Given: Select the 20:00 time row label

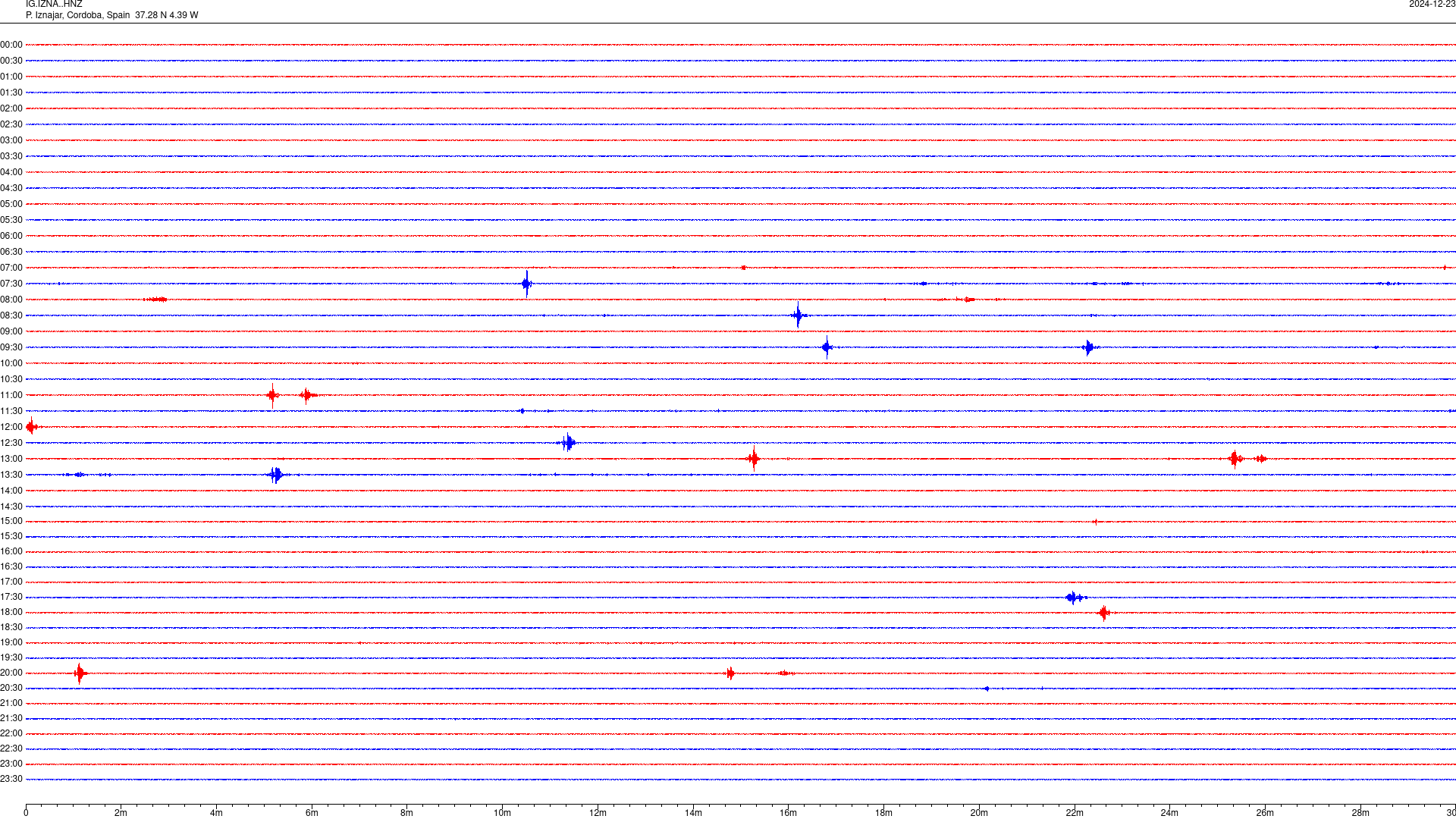Looking at the screenshot, I should 11,673.
